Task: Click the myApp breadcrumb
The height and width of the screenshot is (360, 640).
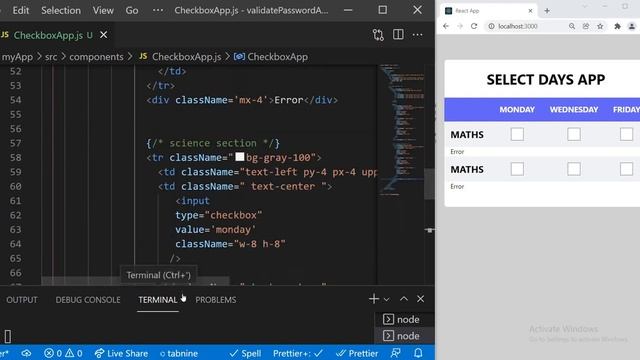Action: pos(17,57)
